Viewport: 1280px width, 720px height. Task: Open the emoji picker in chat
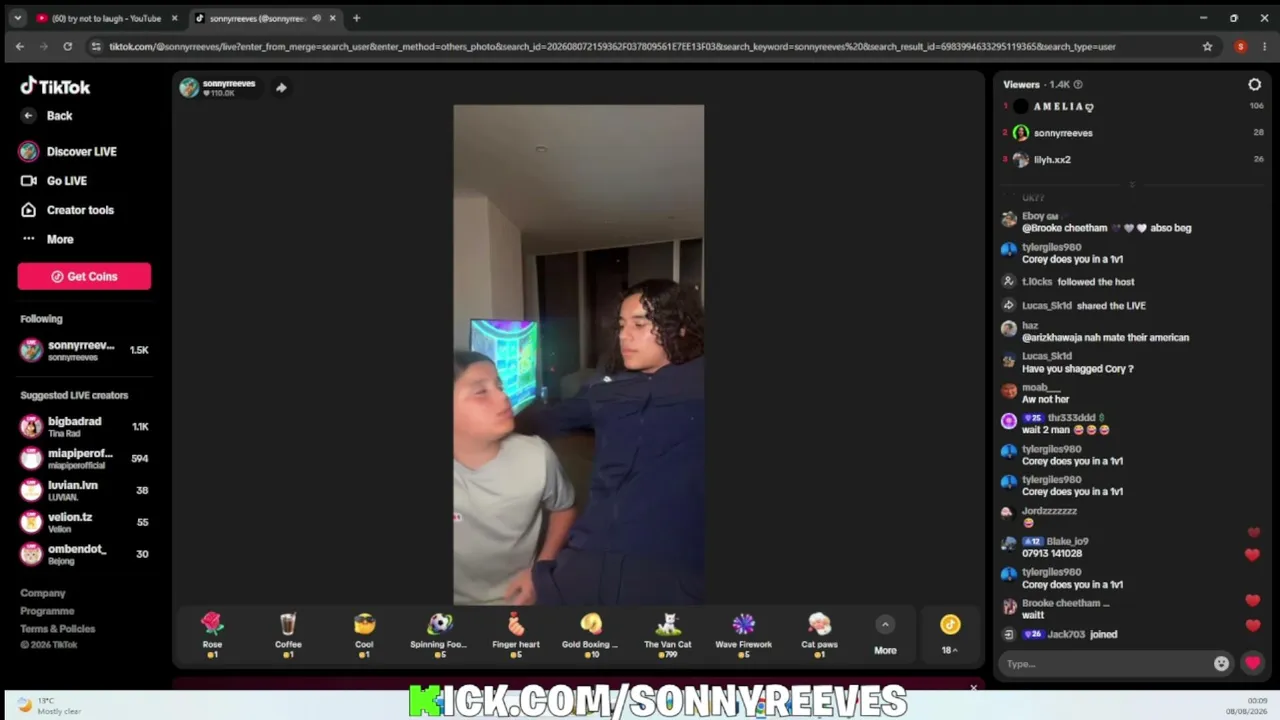coord(1221,664)
